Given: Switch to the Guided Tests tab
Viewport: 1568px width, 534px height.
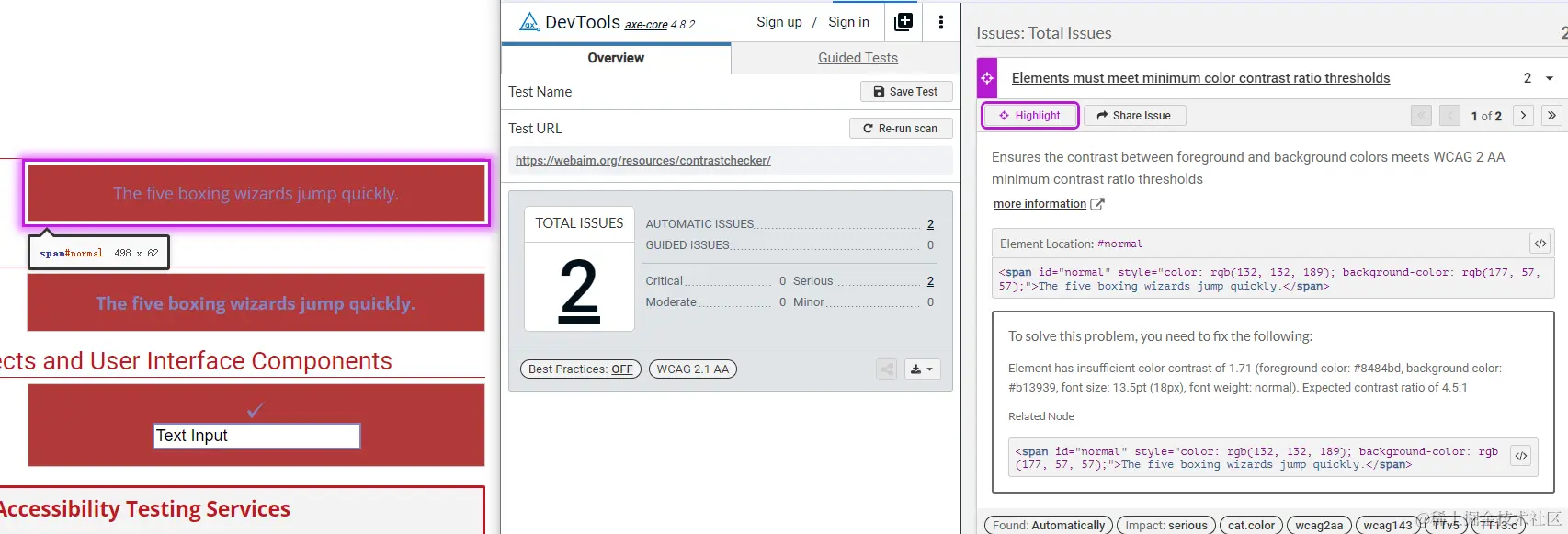Looking at the screenshot, I should pyautogui.click(x=858, y=58).
